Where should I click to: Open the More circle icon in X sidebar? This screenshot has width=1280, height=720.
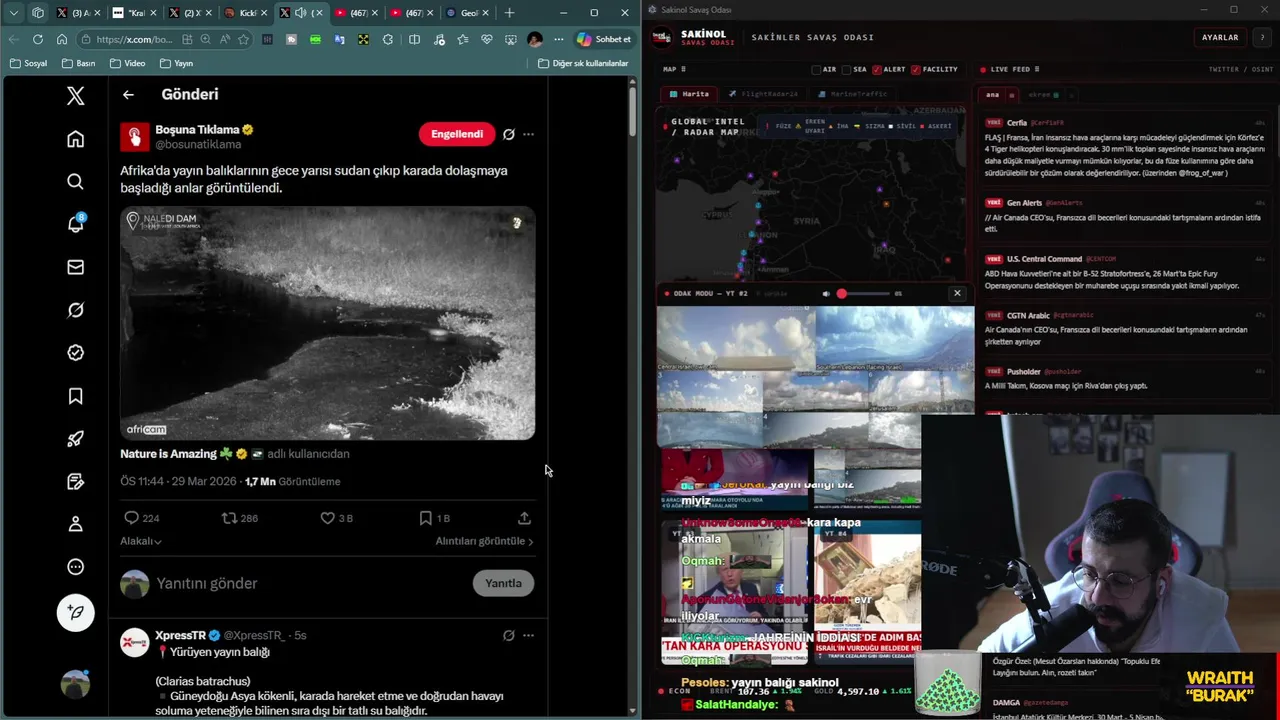(75, 567)
